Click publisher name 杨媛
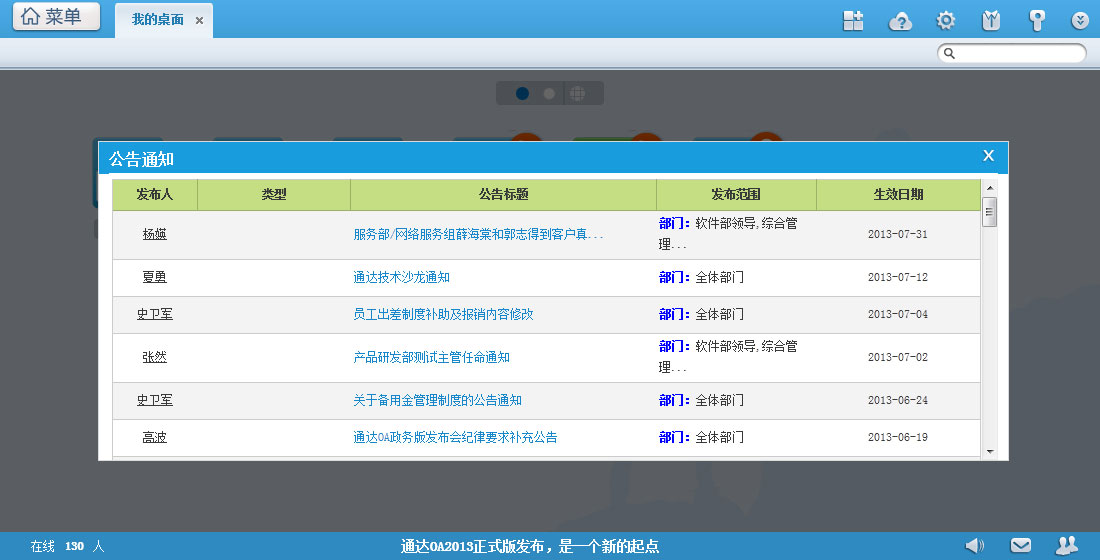This screenshot has height=560, width=1100. [154, 235]
